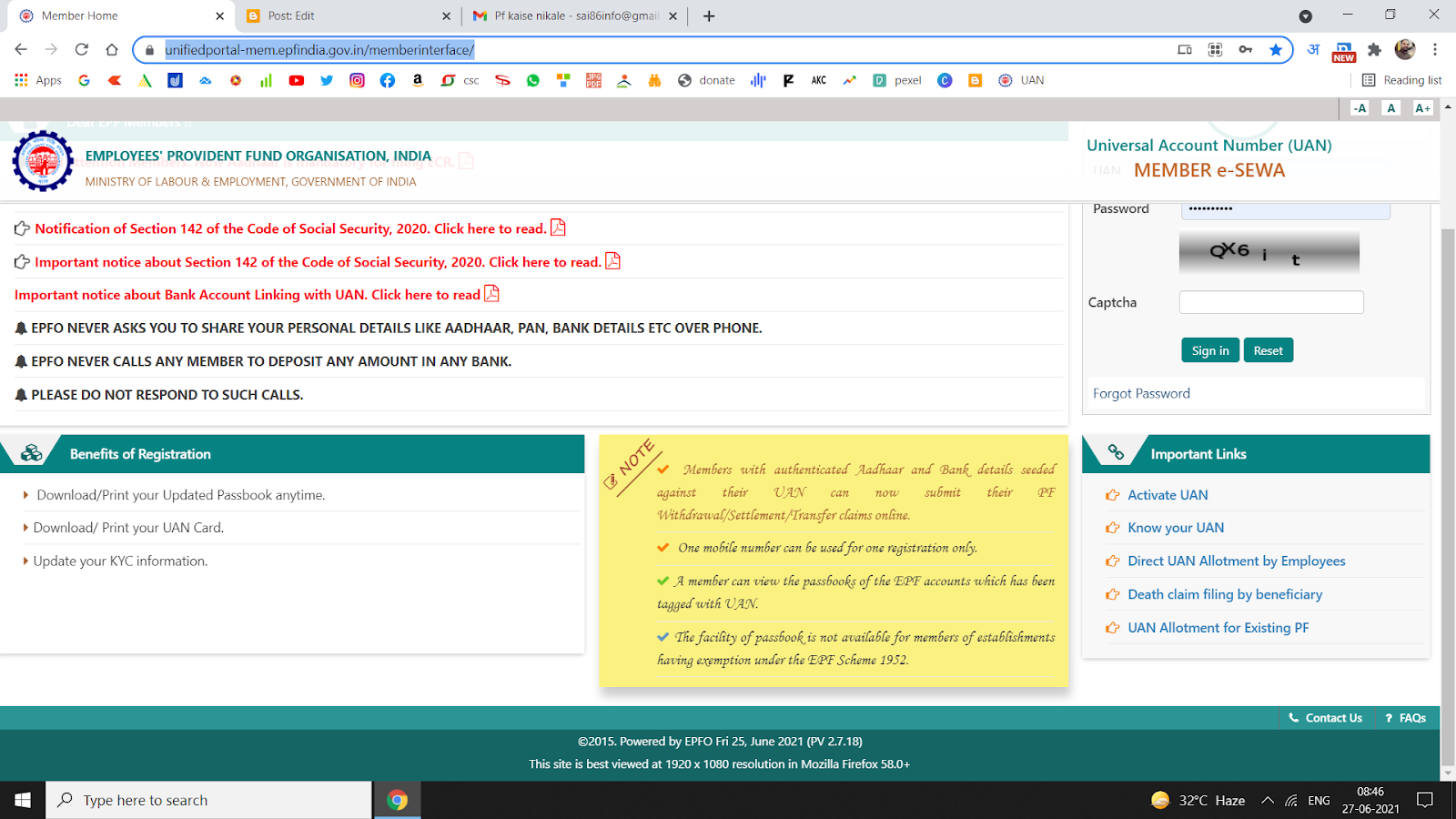Image resolution: width=1456 pixels, height=819 pixels.
Task: Click the Wi-Fi network tray icon
Action: coord(1291,801)
